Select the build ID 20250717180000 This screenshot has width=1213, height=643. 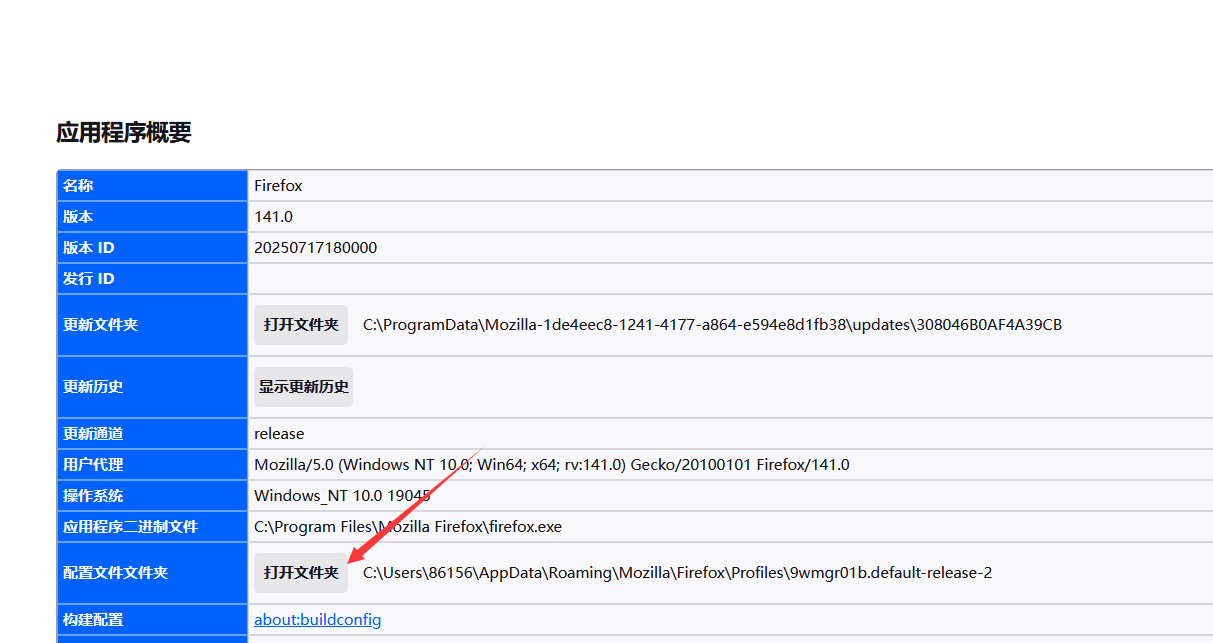[x=315, y=248]
